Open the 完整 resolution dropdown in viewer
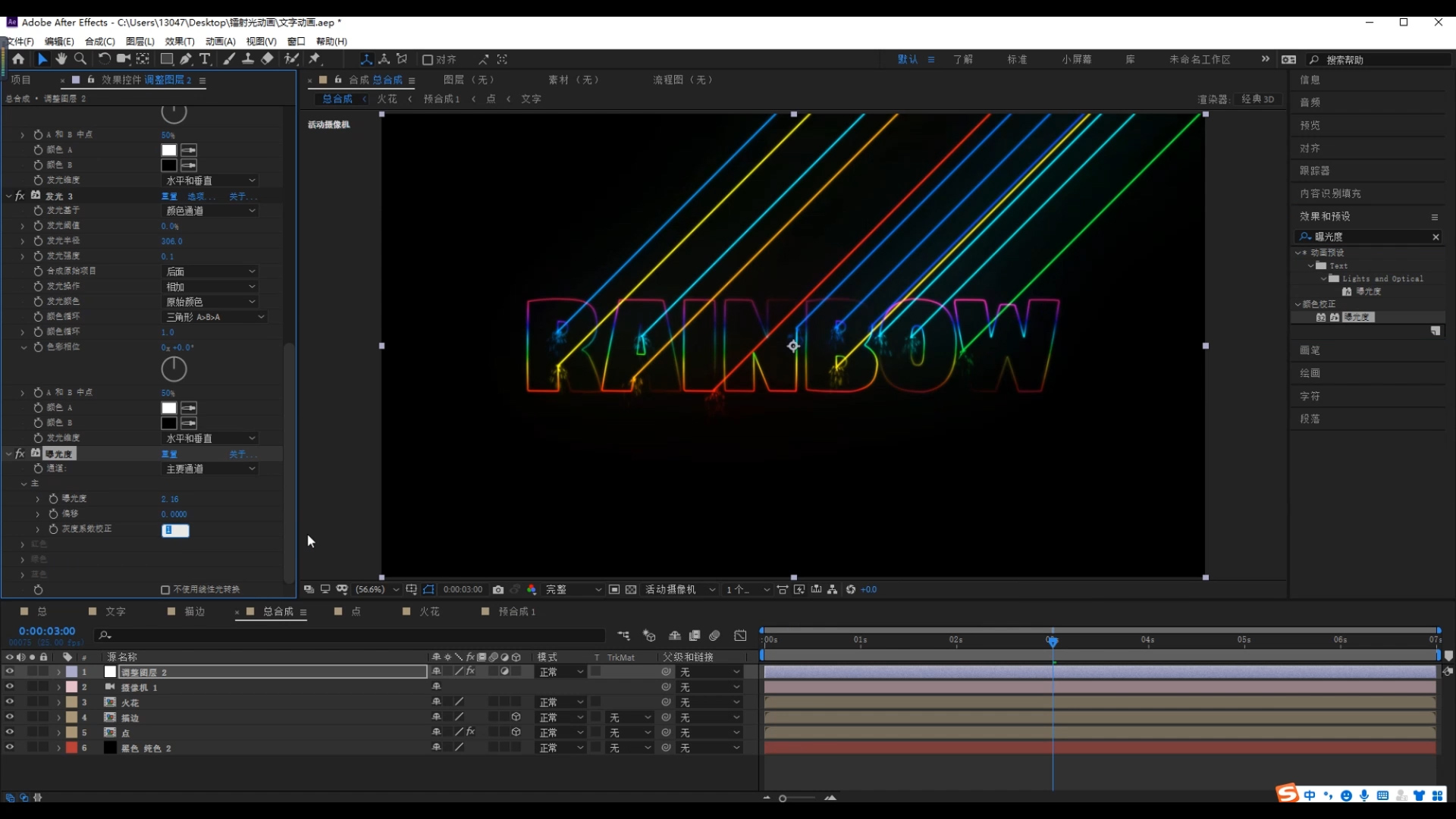 point(573,589)
